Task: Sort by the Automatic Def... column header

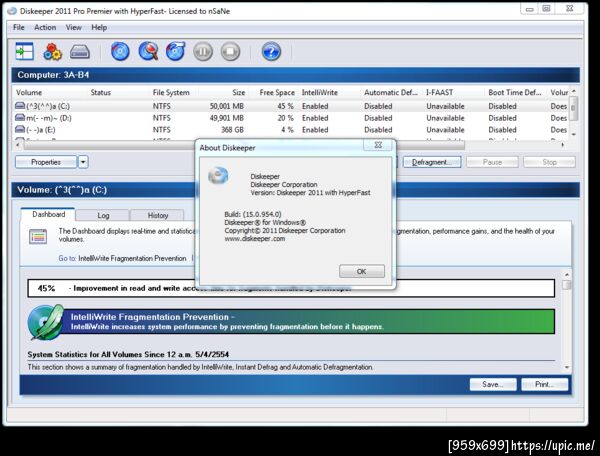Action: [x=391, y=92]
